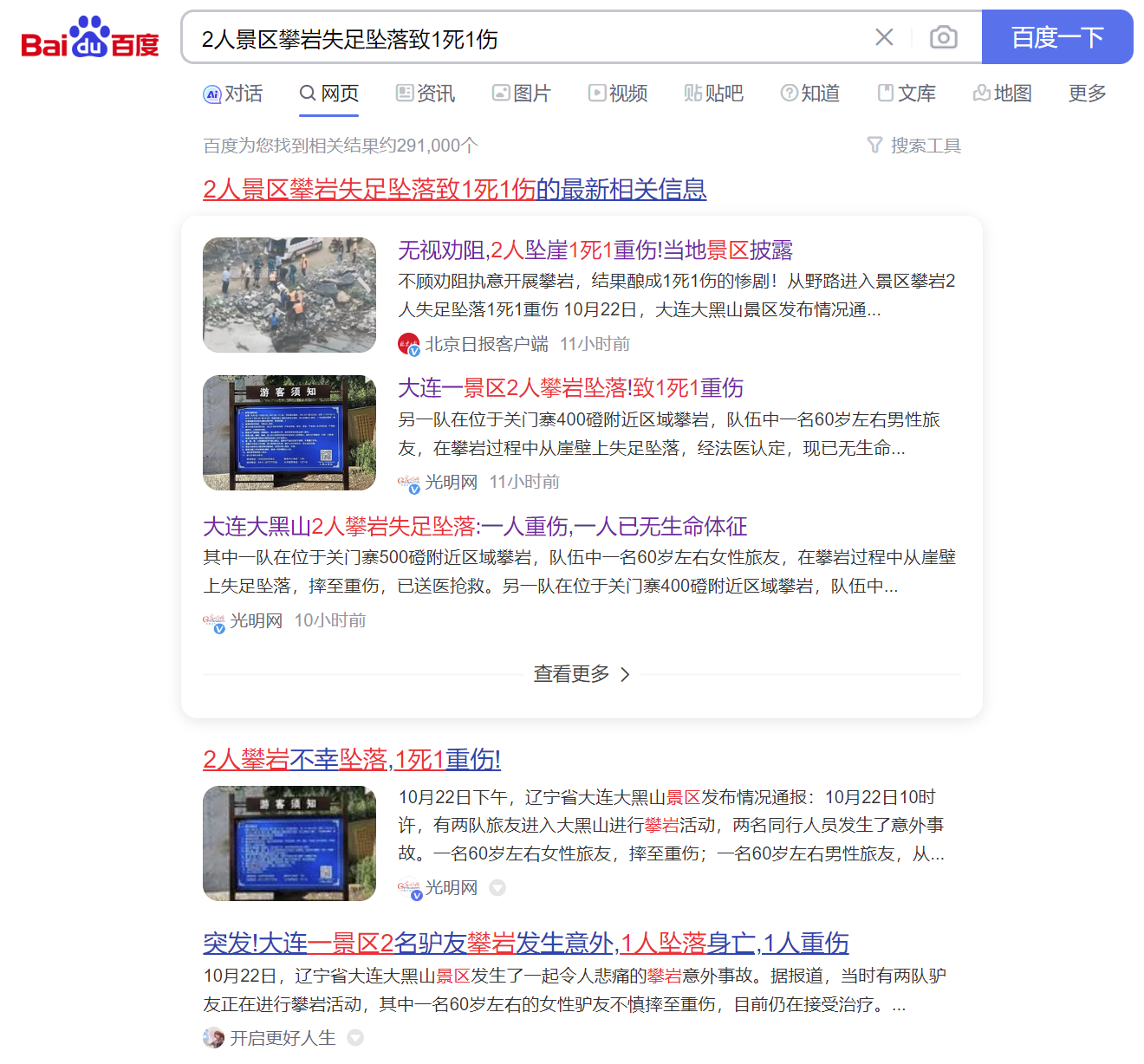The height and width of the screenshot is (1064, 1144).
Task: Open 游客须知 thumbnail in news card
Action: tap(289, 432)
